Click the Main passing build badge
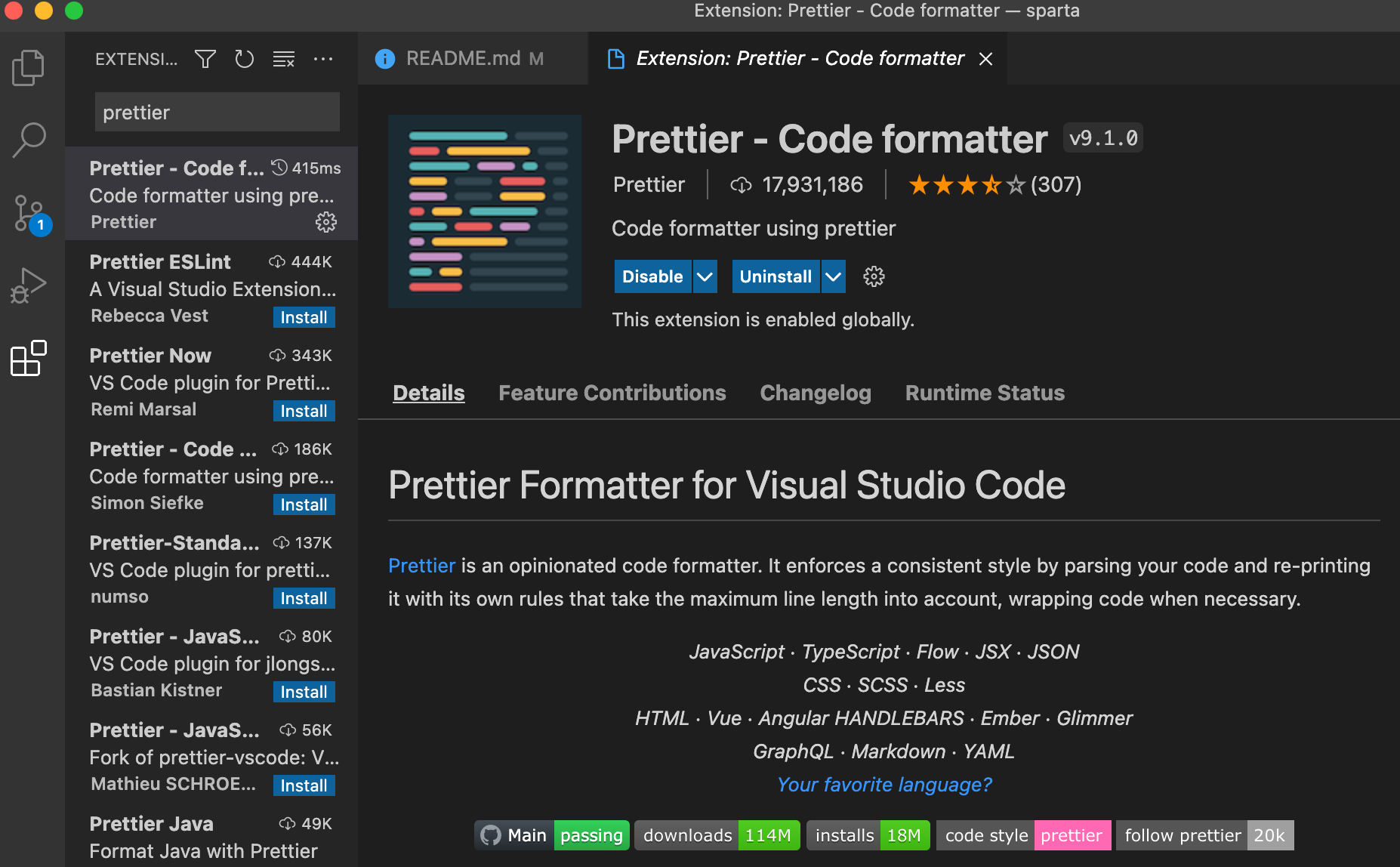Viewport: 1400px width, 867px height. click(x=552, y=835)
